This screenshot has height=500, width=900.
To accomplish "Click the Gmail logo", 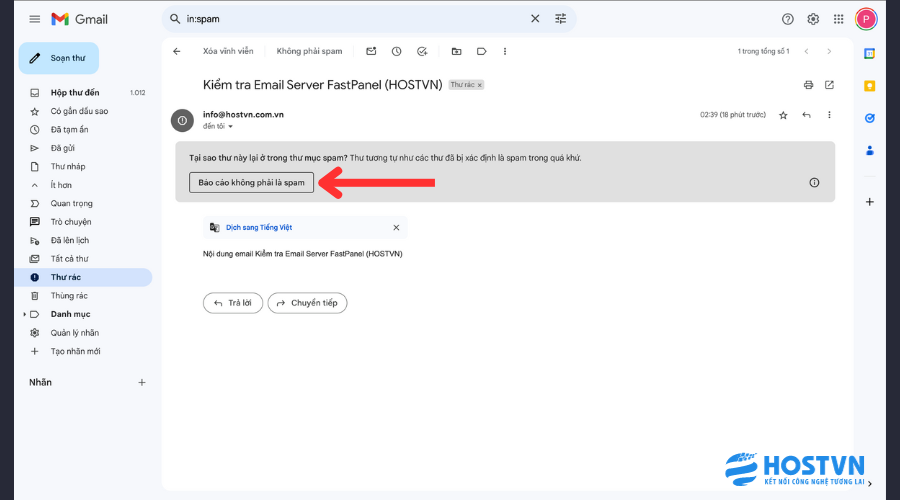I will [x=79, y=19].
